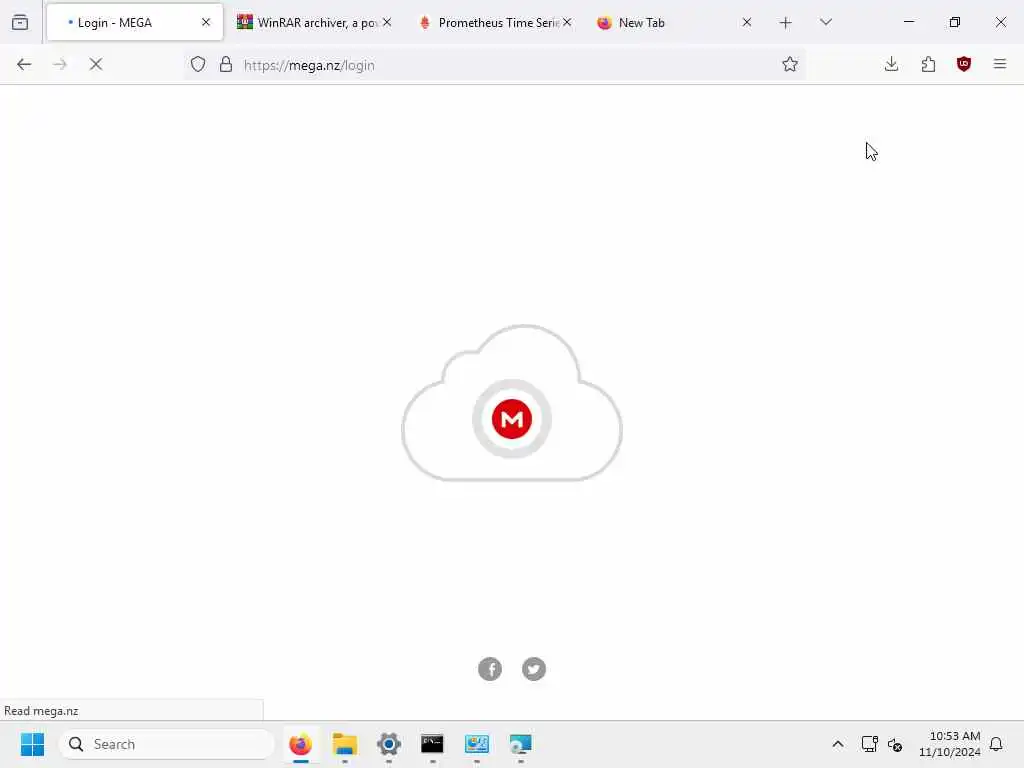Open the installer disc icon on taskbar
Image resolution: width=1024 pixels, height=768 pixels.
click(x=520, y=744)
